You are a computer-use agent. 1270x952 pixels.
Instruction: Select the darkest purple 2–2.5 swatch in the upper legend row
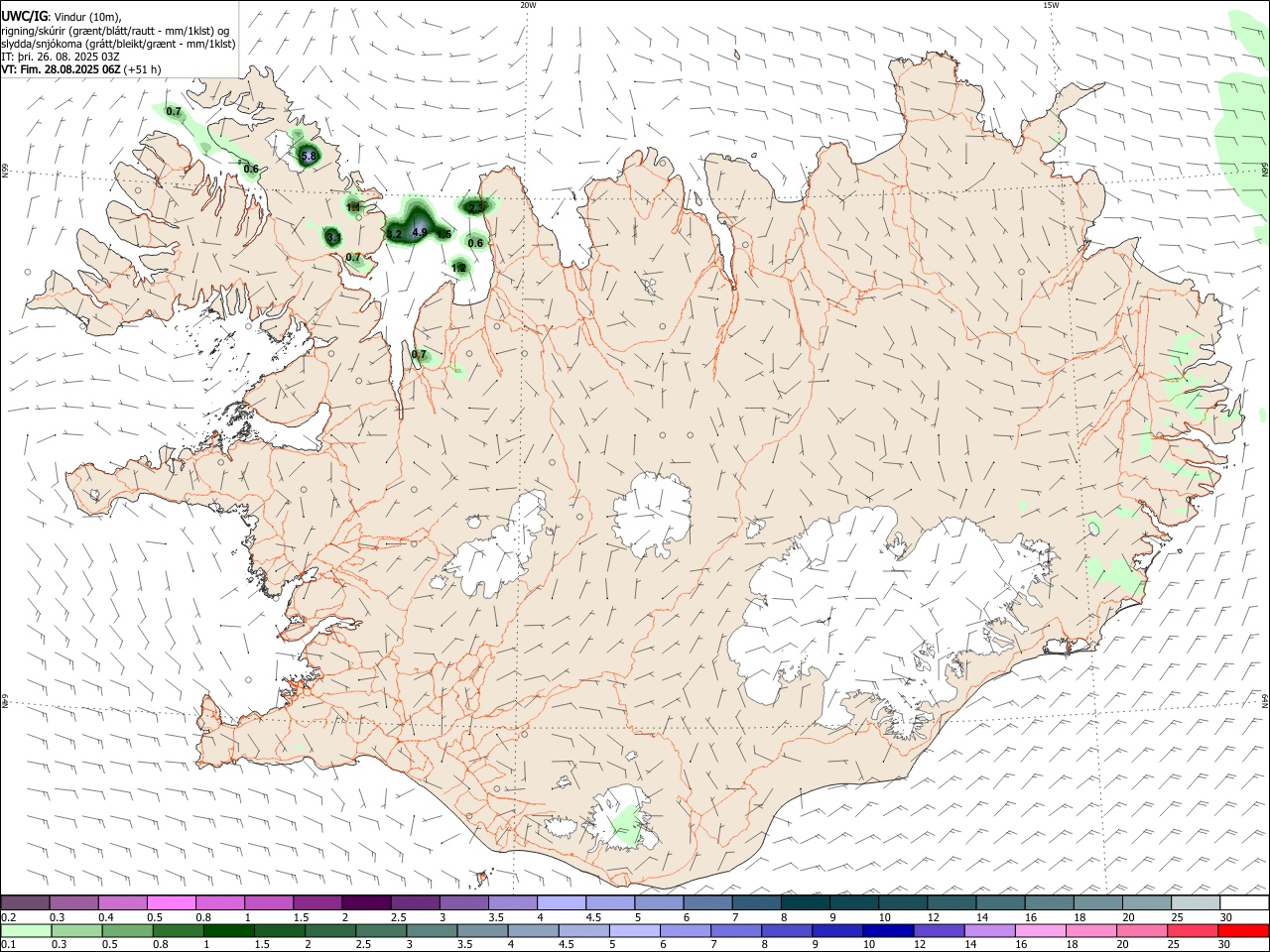(366, 903)
